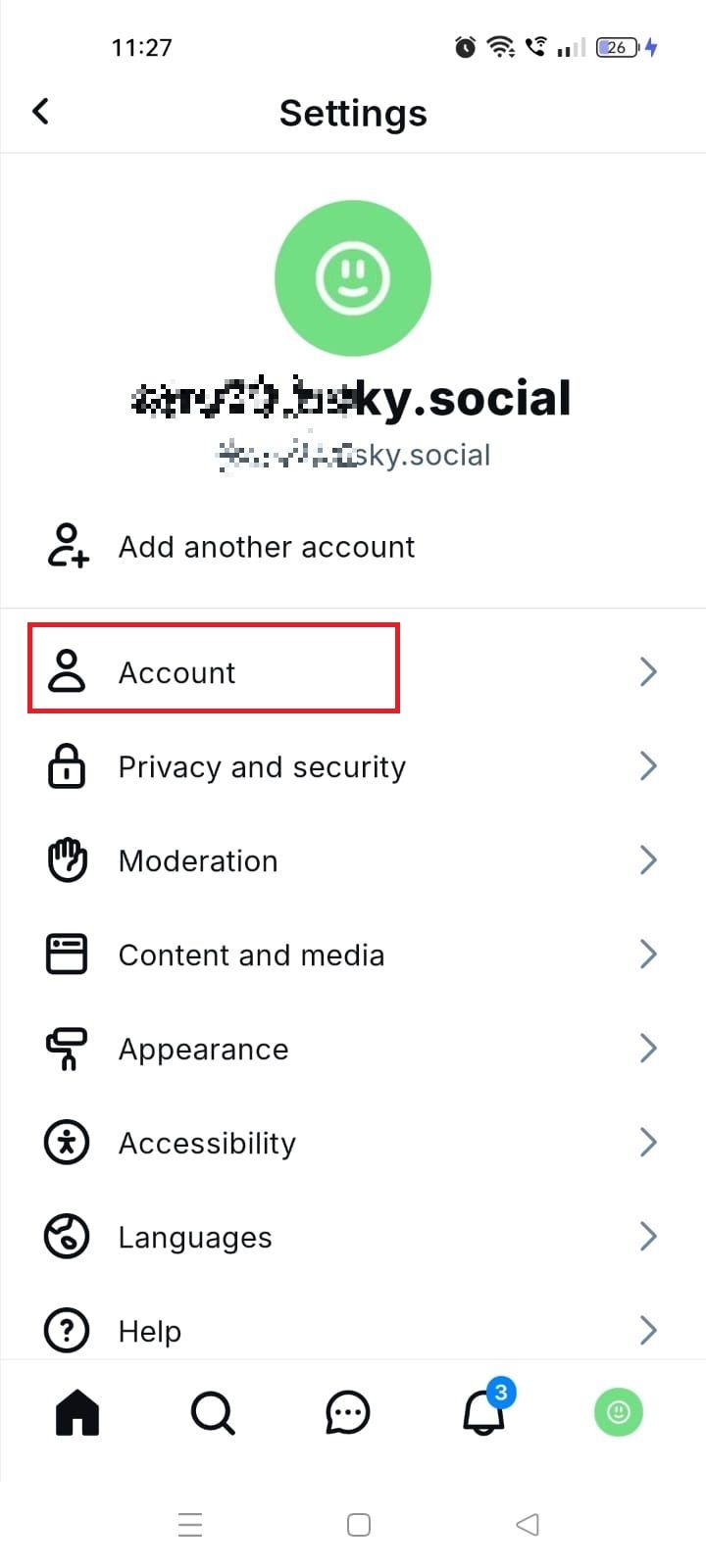
Task: Open Privacy and security settings
Action: click(x=261, y=766)
